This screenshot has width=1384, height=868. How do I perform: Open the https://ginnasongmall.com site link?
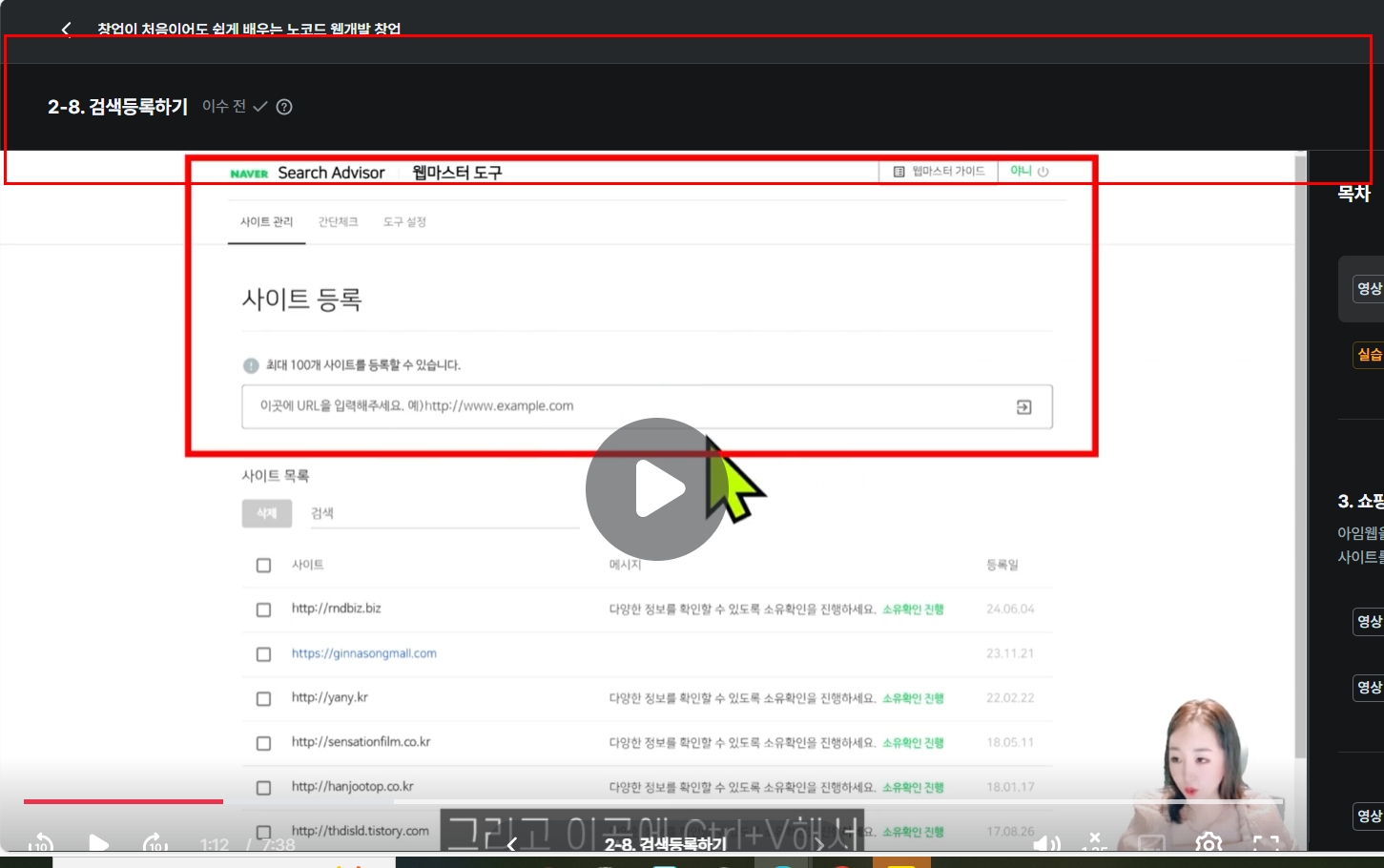click(364, 653)
